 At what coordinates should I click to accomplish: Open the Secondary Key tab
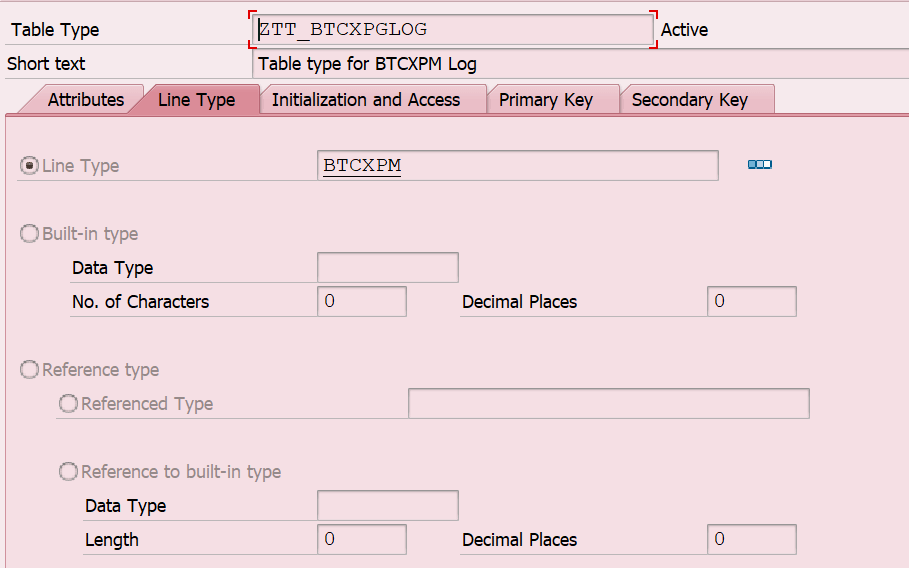click(x=690, y=100)
